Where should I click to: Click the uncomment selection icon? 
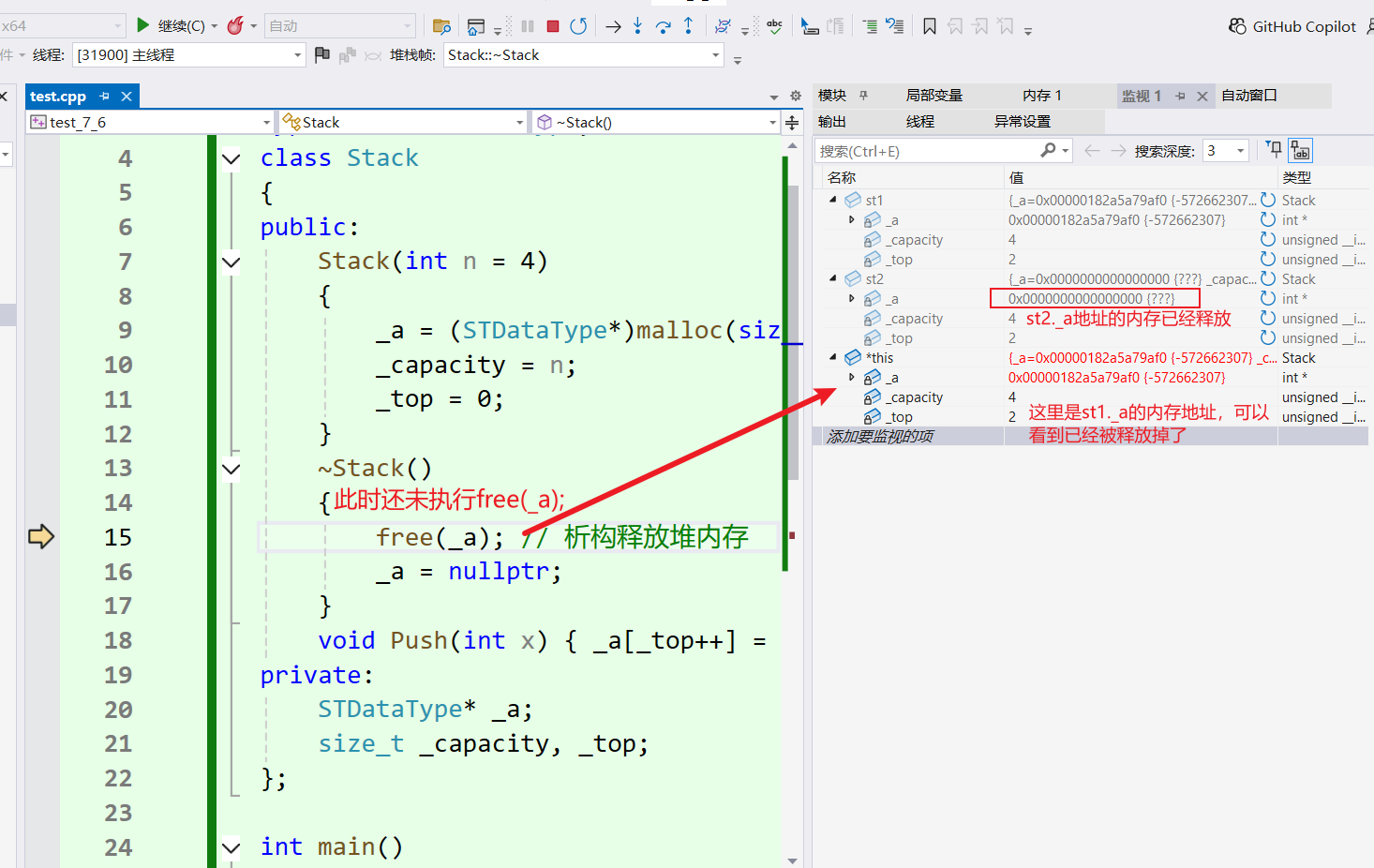point(895,26)
